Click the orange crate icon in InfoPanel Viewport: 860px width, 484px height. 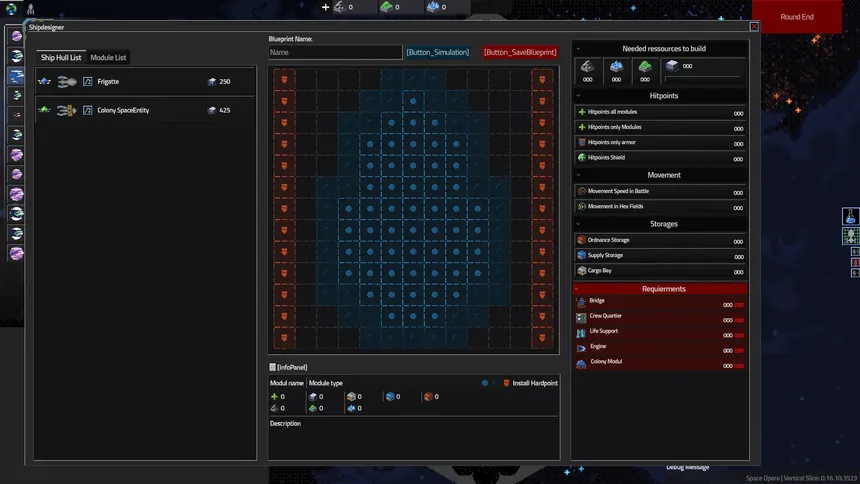428,397
